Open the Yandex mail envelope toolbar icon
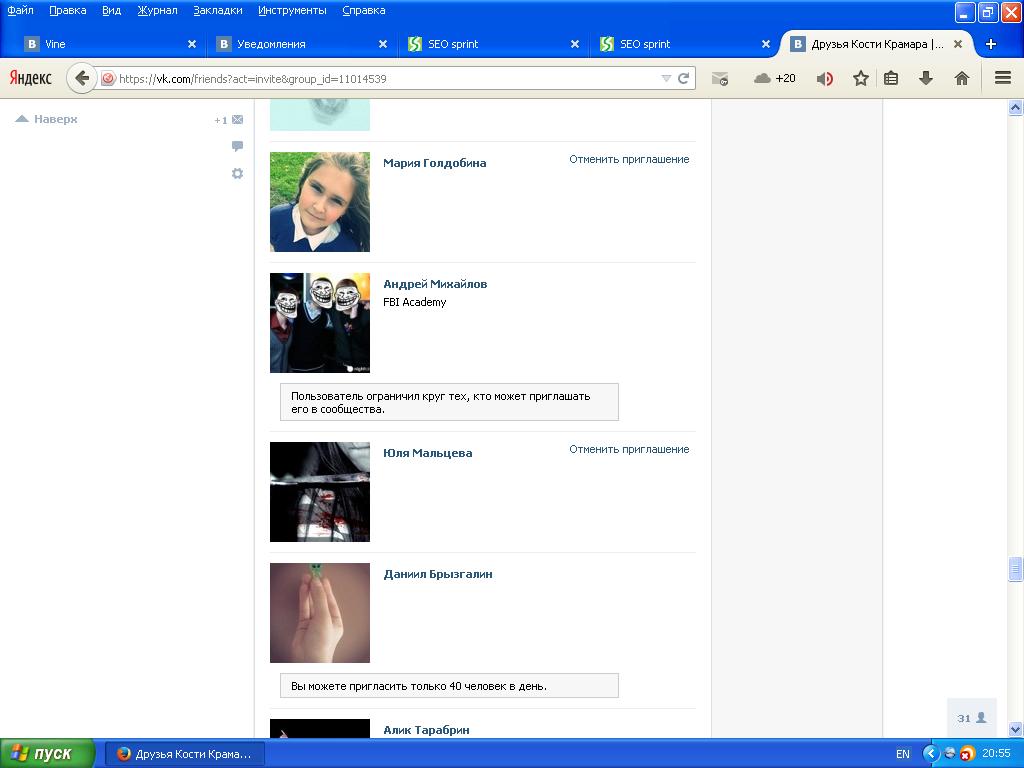Screen dimensions: 1024x768 coord(720,79)
